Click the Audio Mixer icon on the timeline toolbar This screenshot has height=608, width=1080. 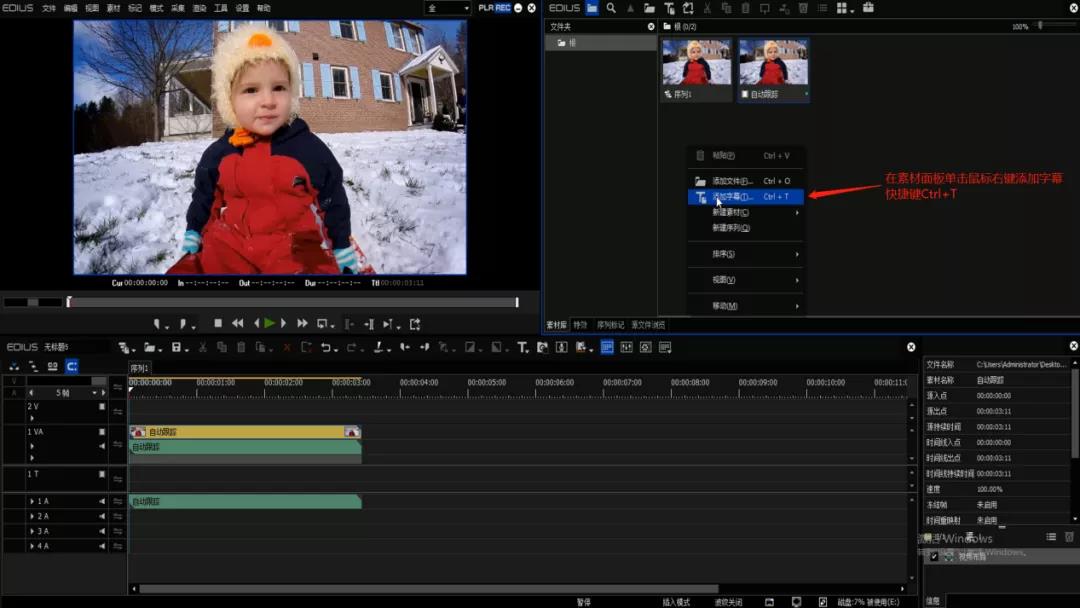tap(626, 348)
